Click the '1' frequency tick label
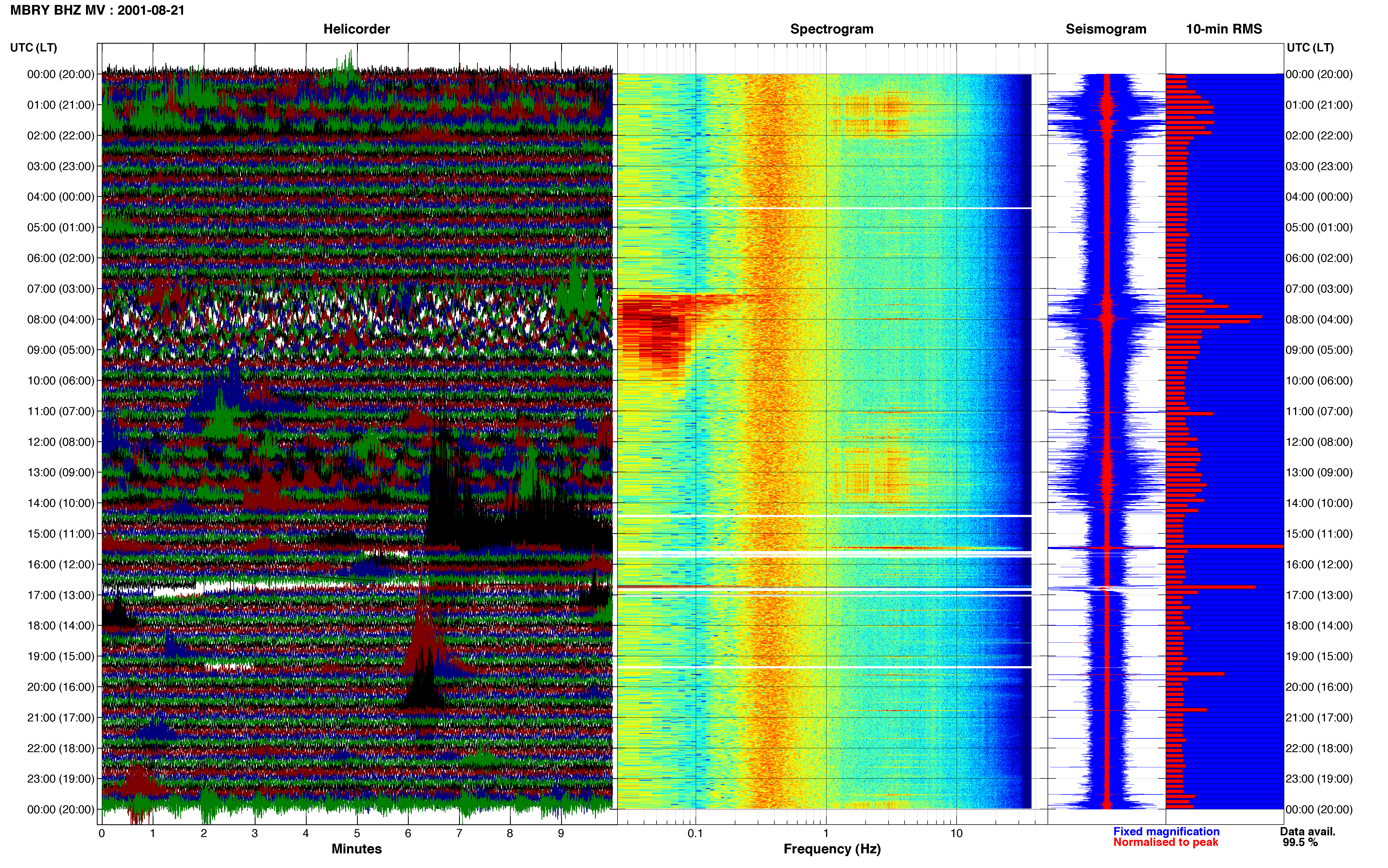 [826, 833]
